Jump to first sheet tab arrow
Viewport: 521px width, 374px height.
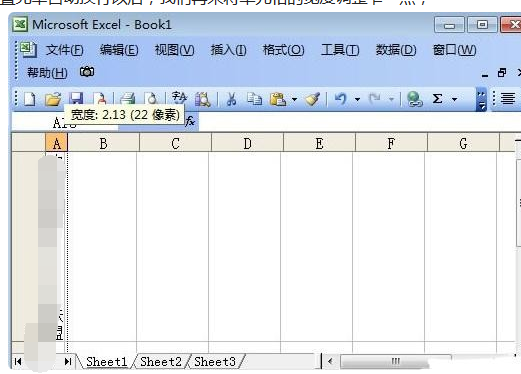(18, 361)
